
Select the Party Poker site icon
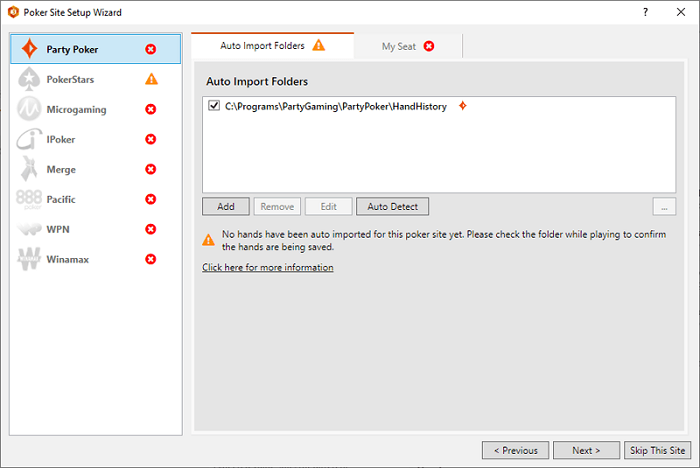point(29,49)
